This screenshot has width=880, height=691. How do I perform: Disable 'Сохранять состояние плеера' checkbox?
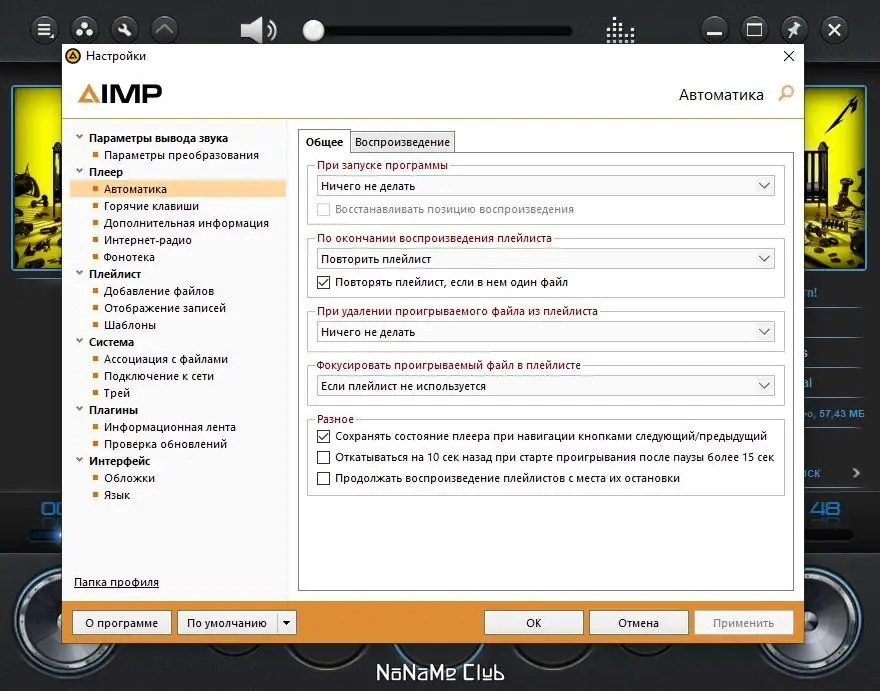[x=324, y=436]
